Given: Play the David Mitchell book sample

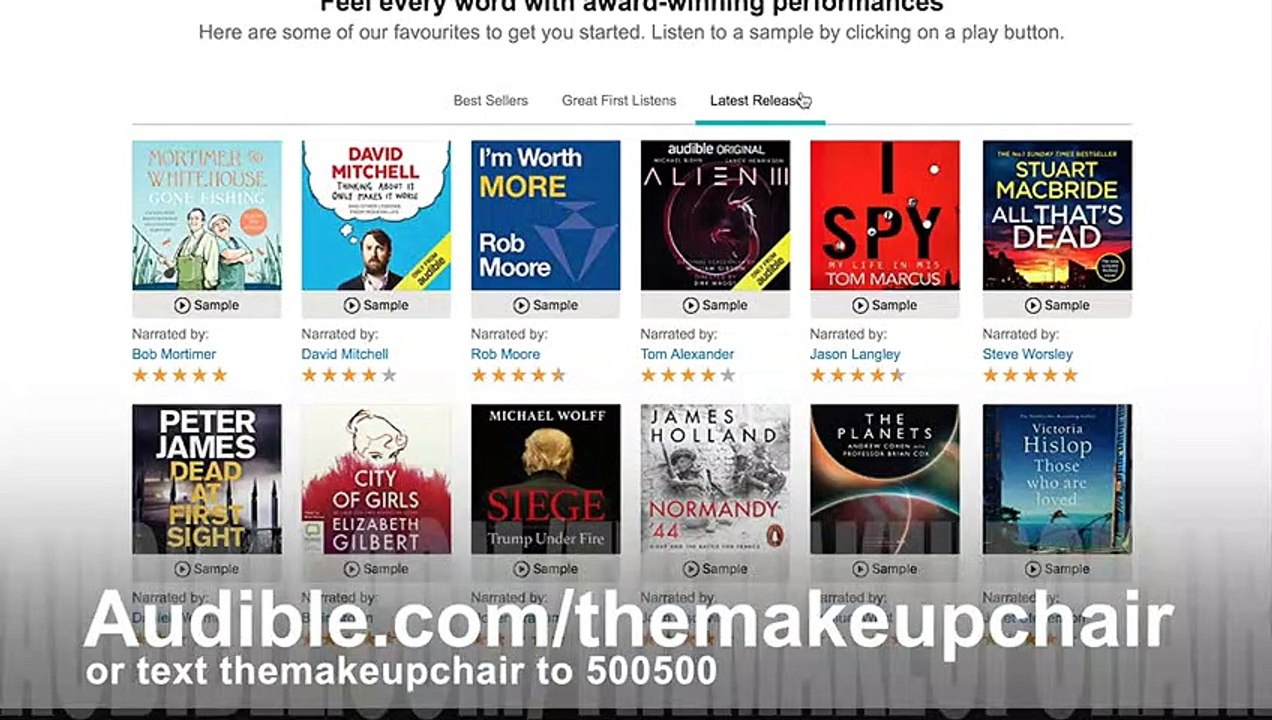Looking at the screenshot, I should coord(376,305).
